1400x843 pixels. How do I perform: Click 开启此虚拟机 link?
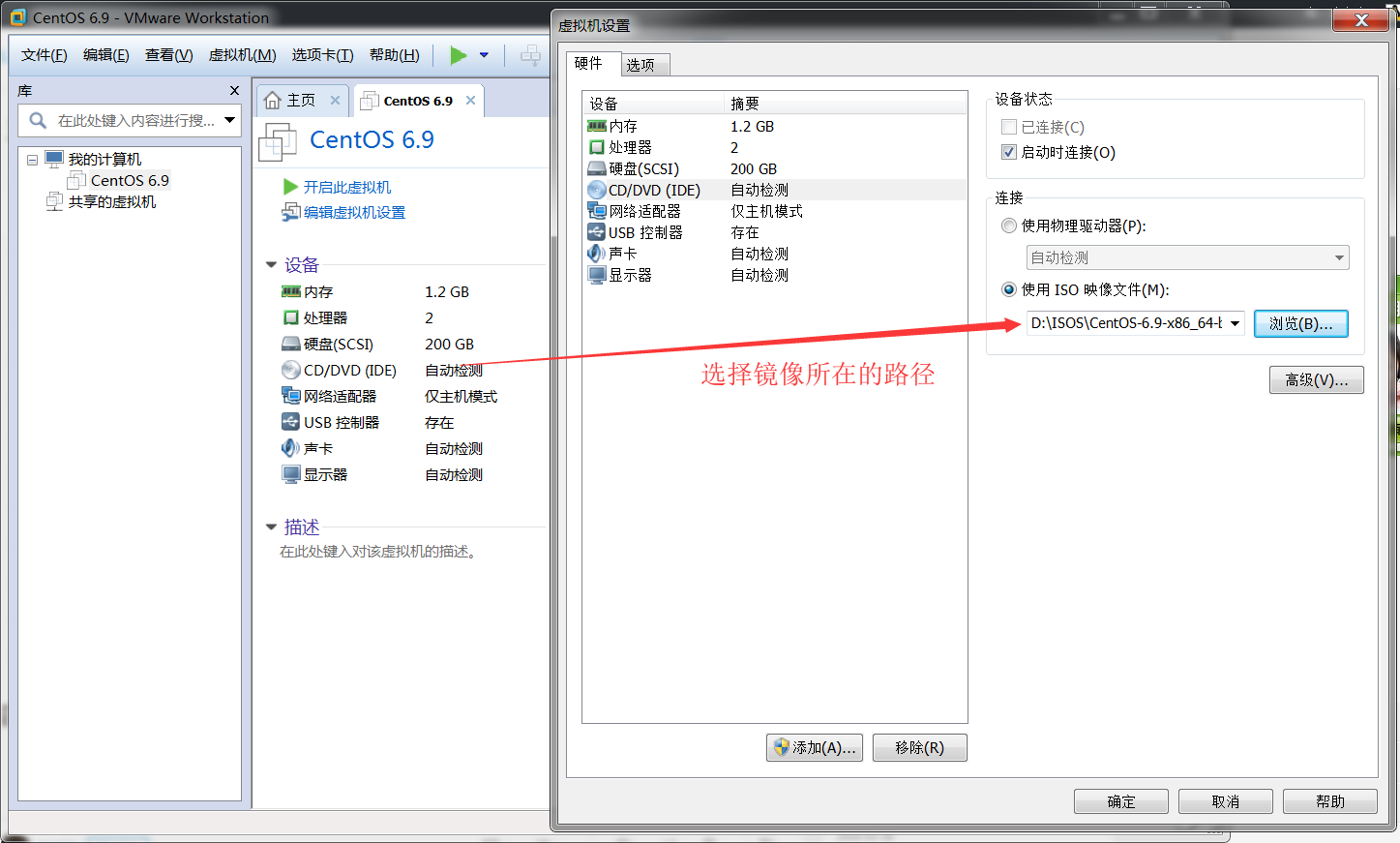point(347,187)
